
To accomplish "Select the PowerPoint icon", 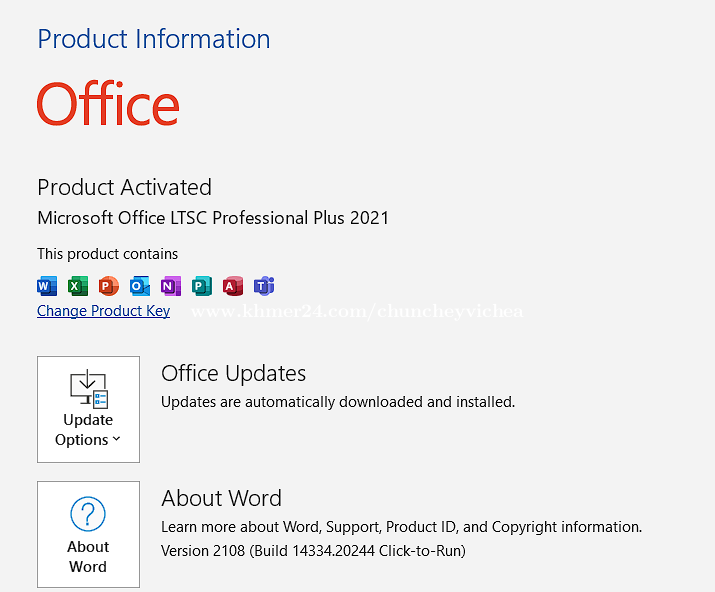I will (109, 286).
